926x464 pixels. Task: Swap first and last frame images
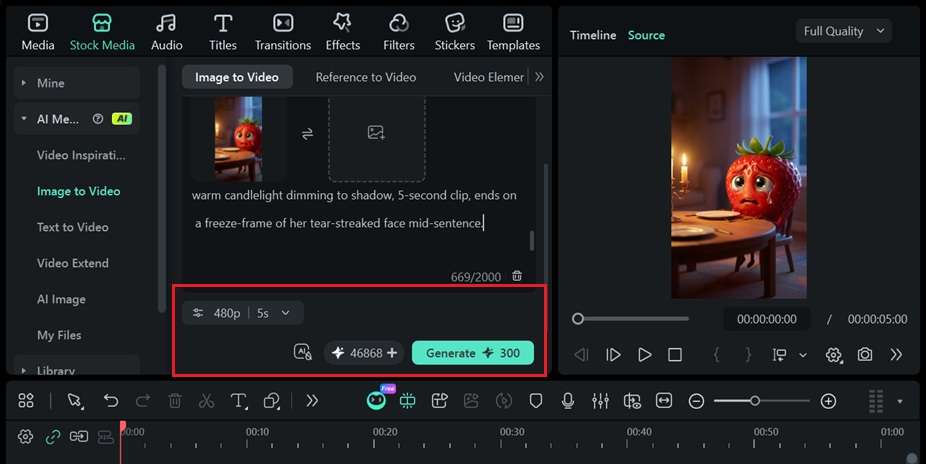(307, 135)
